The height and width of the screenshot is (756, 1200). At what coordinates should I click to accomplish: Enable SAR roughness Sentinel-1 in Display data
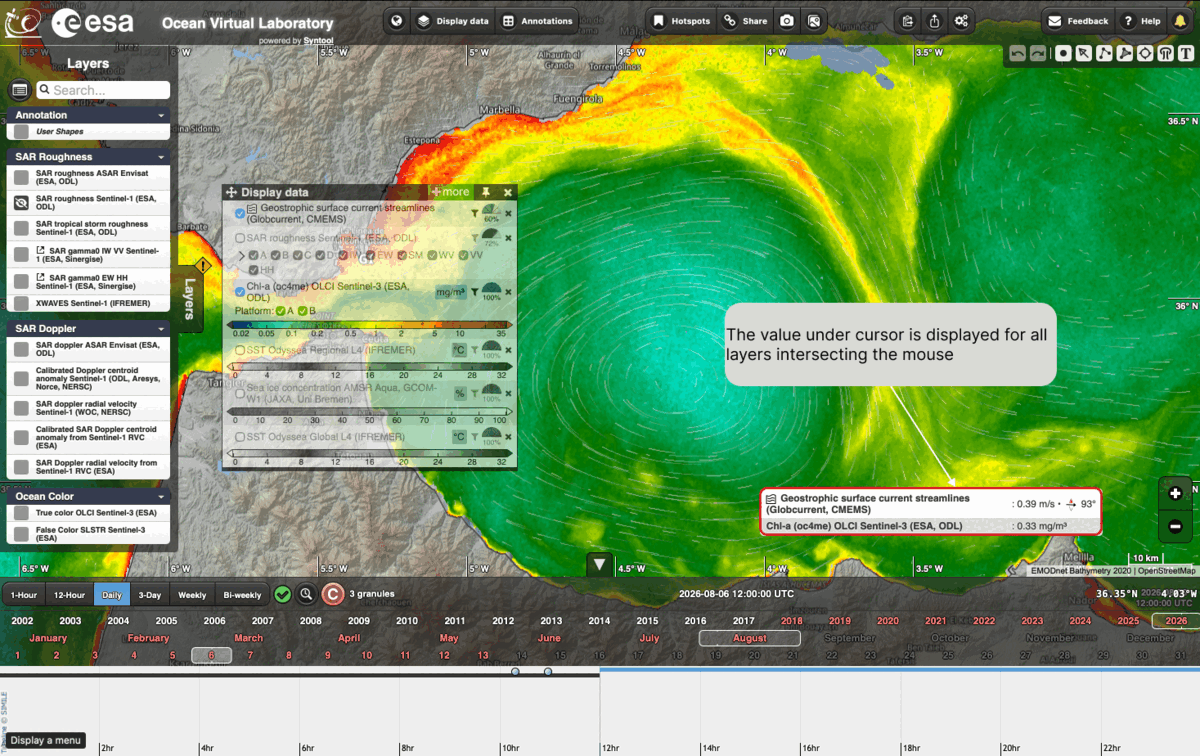[240, 238]
